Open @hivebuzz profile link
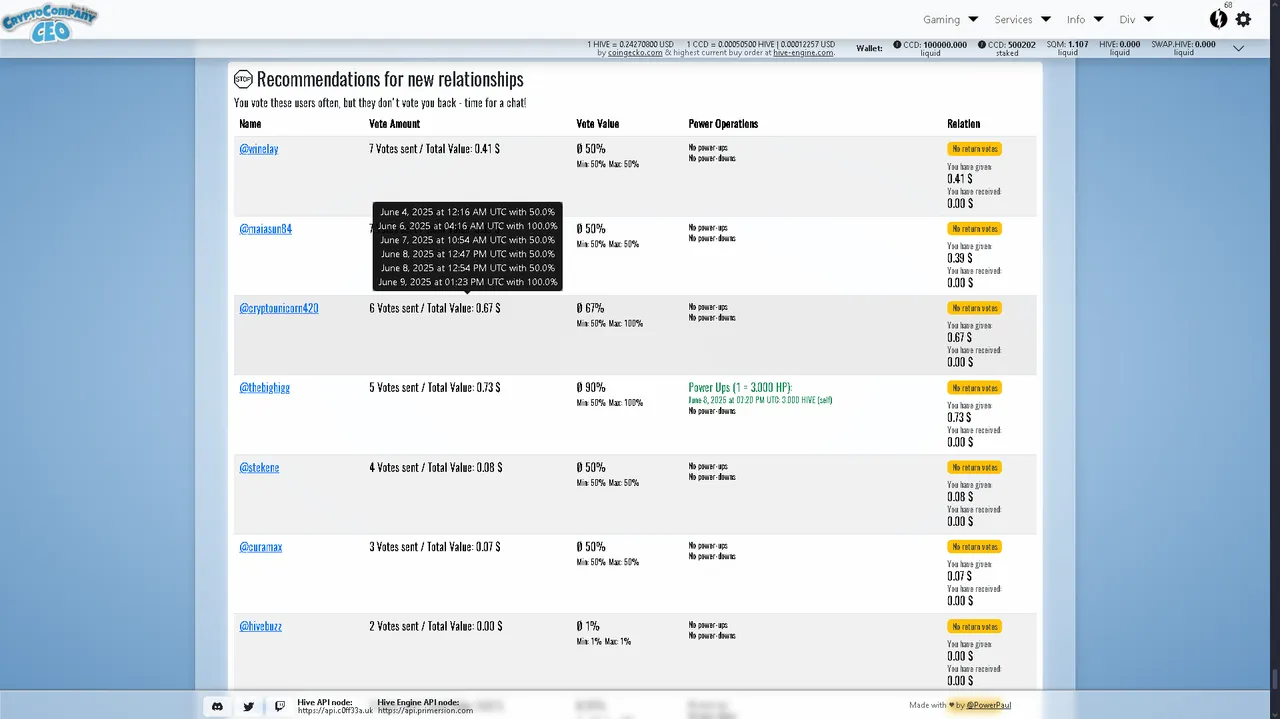Image resolution: width=1280 pixels, height=719 pixels. pos(260,626)
